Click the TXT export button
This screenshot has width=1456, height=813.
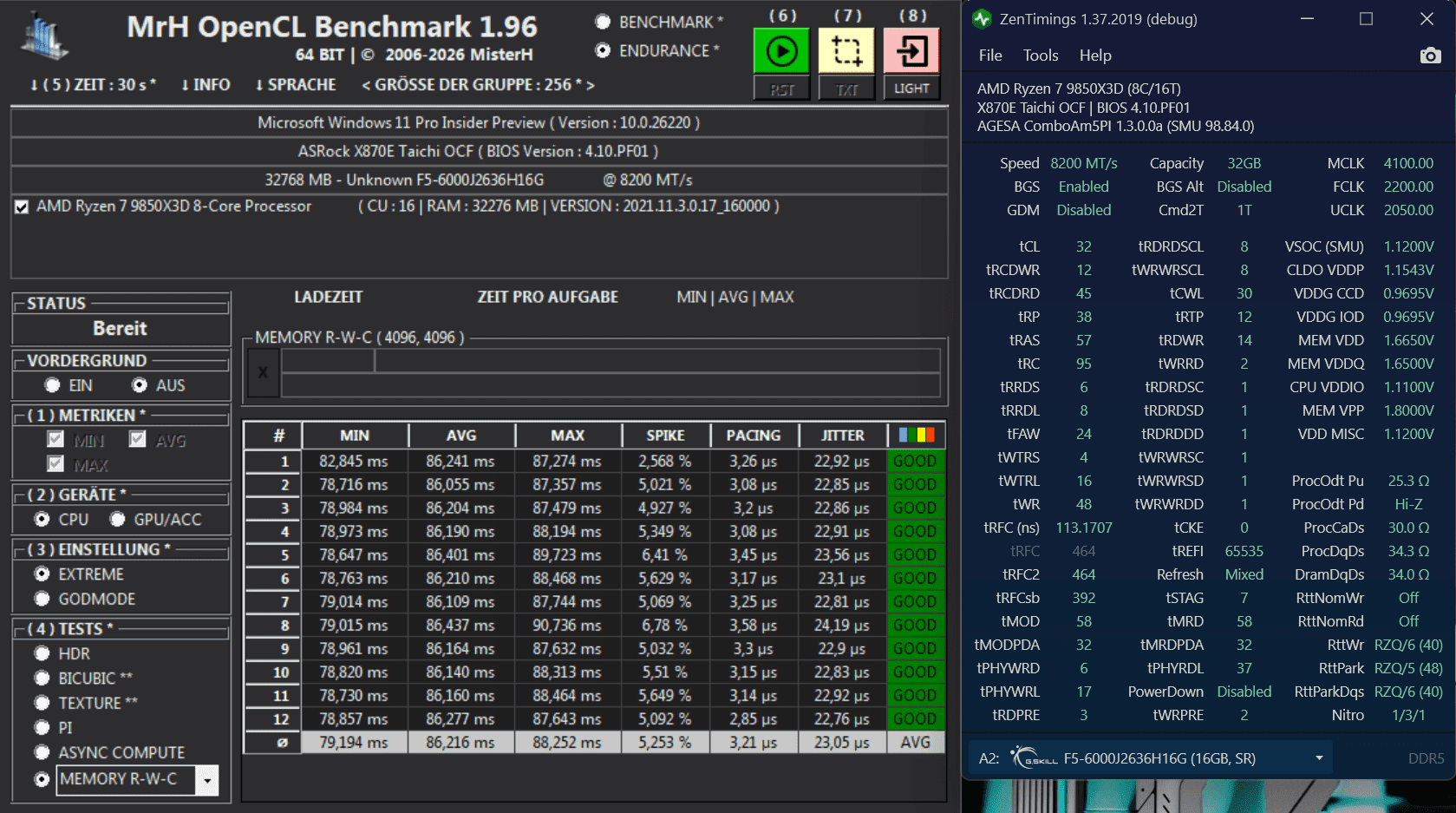(846, 89)
